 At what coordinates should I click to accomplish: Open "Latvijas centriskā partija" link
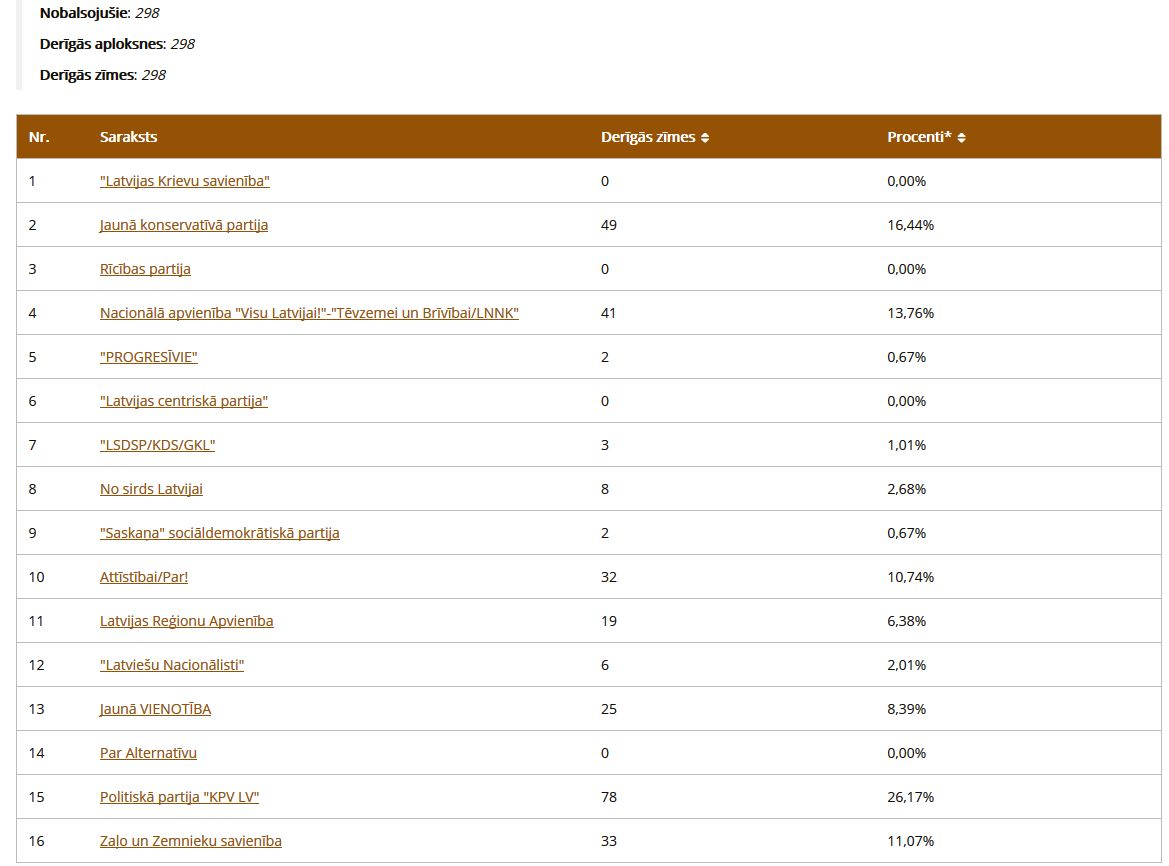184,401
